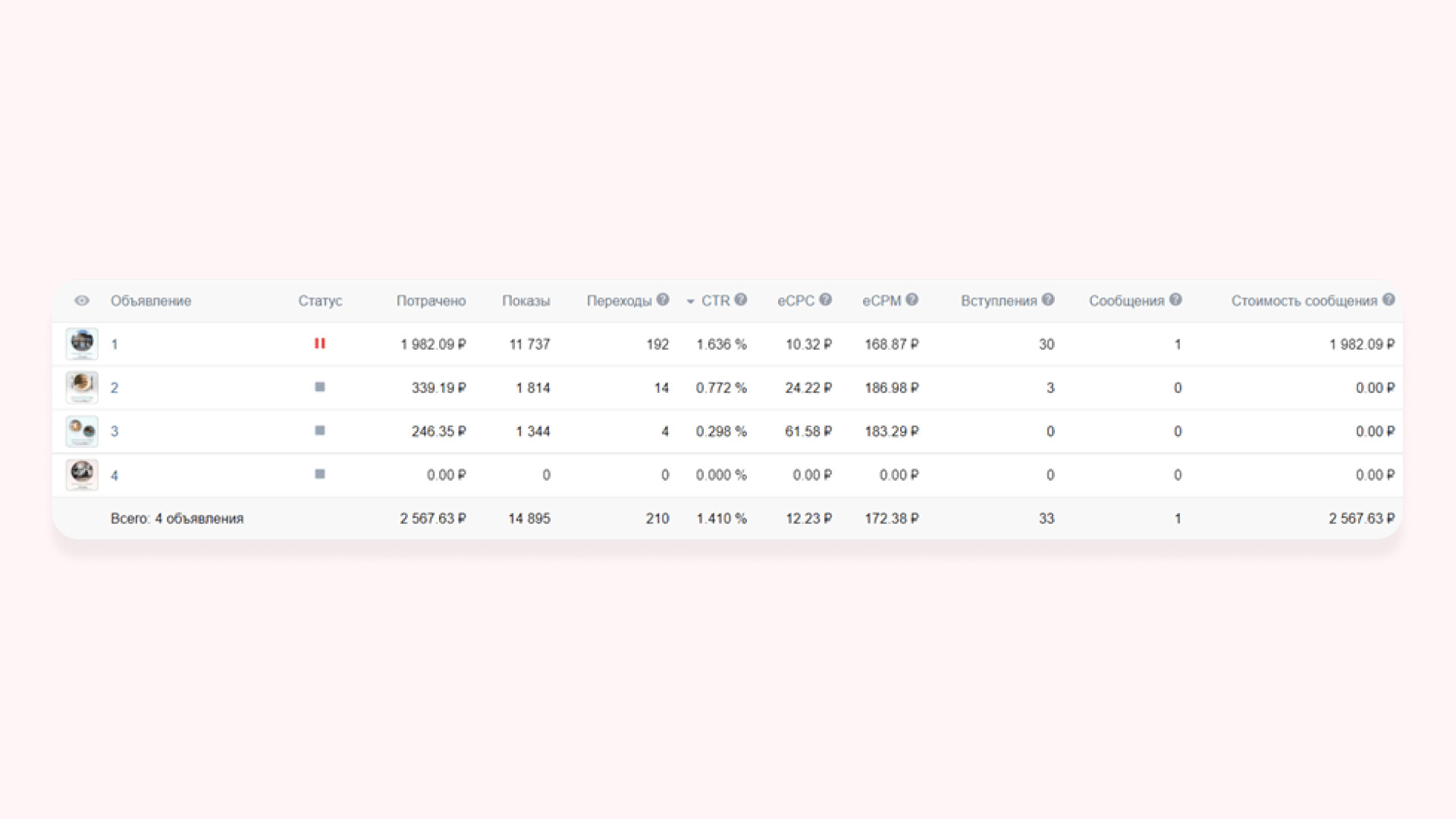The width and height of the screenshot is (1456, 819).
Task: Click help icon near Стоимость сообщения
Action: (1389, 300)
